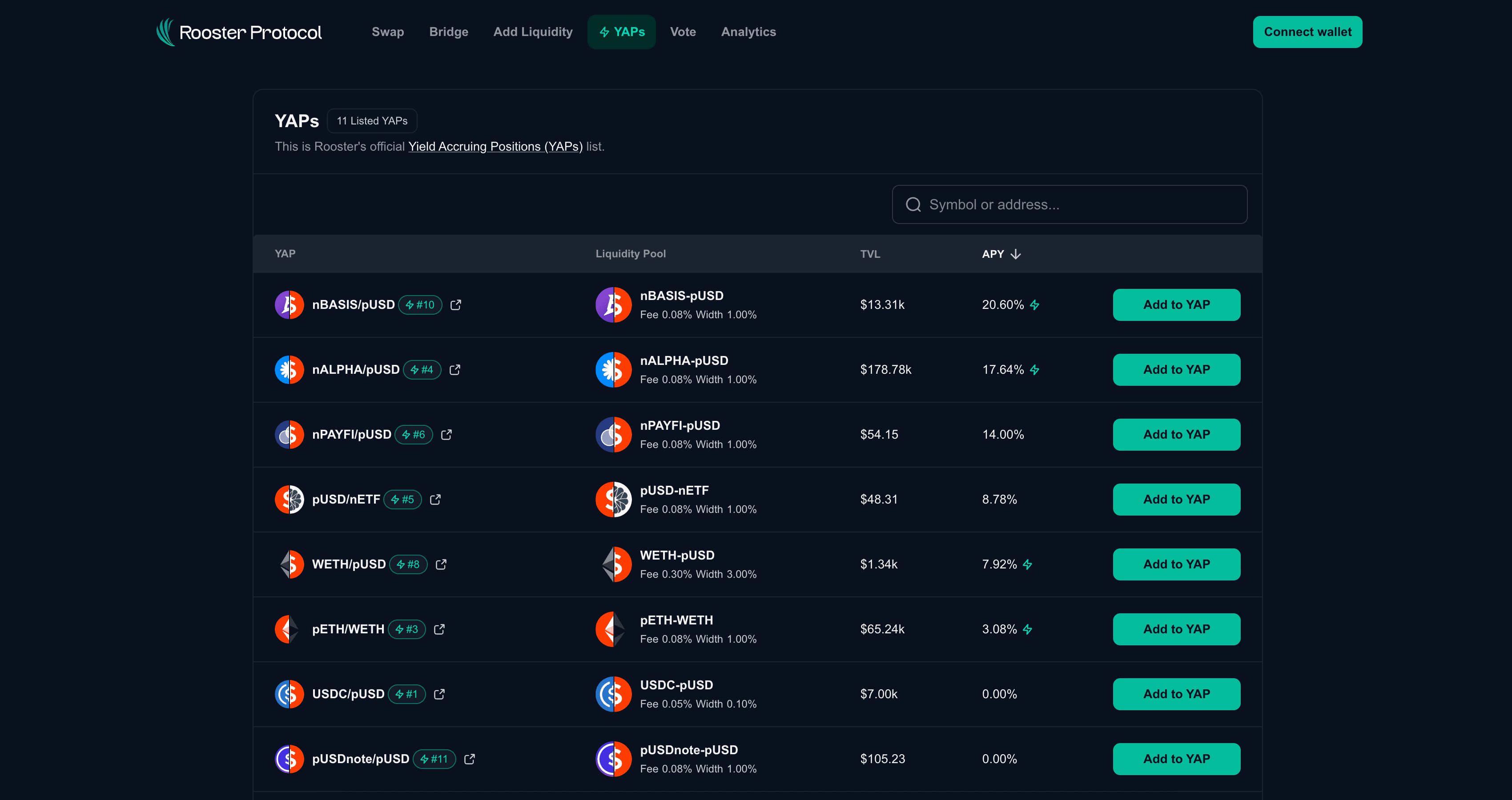Click Add to YAP for nPAYFI-pUSD
The width and height of the screenshot is (1512, 800).
tap(1176, 435)
